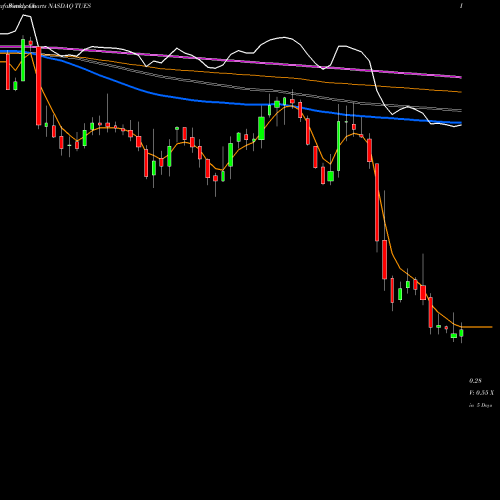This screenshot has height=500, width=500.
Task: Click the 'in 5 Days' label
Action: [x=481, y=405]
